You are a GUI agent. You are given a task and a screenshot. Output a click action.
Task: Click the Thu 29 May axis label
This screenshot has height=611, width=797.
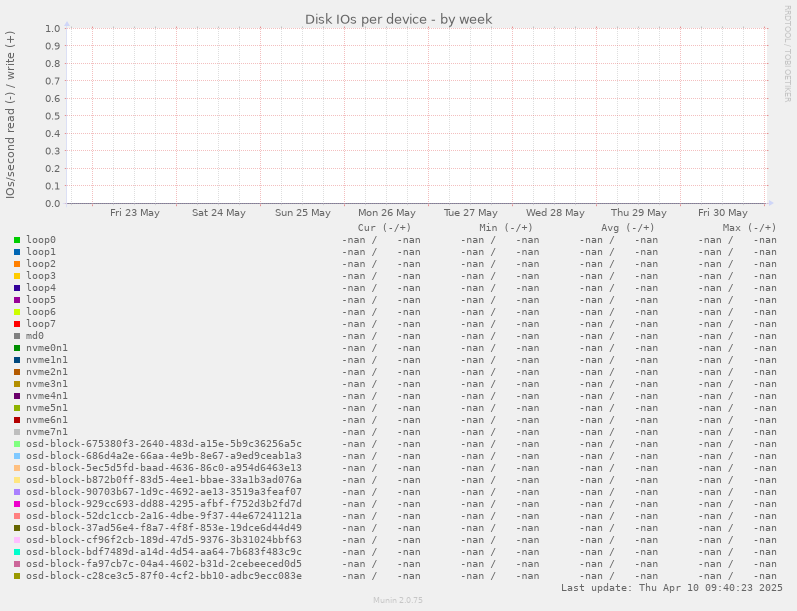(639, 212)
